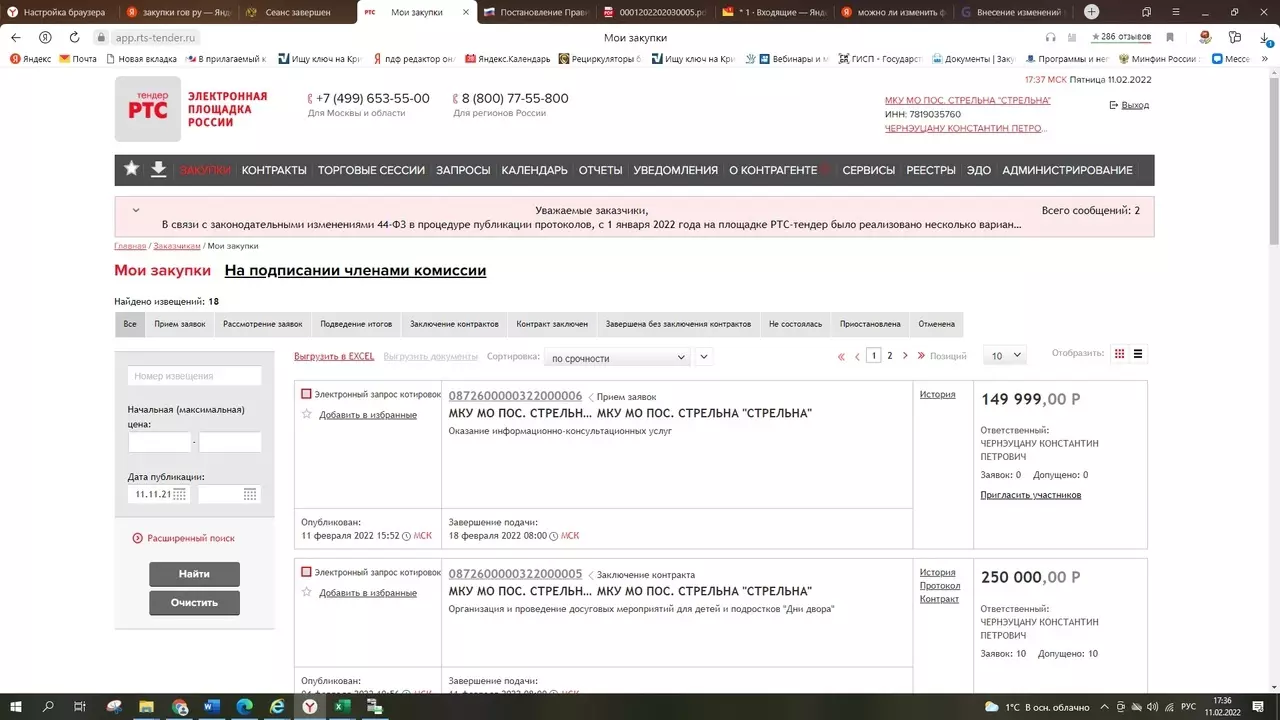Switch to grid view display icon
Image resolution: width=1280 pixels, height=720 pixels.
click(1119, 354)
